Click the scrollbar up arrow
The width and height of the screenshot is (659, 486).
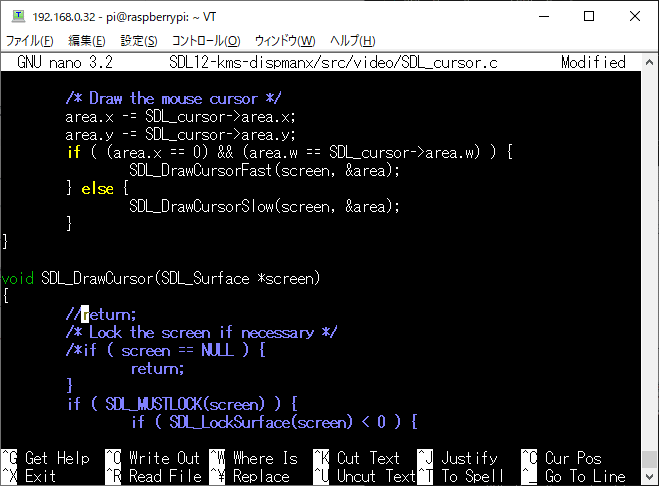click(650, 63)
